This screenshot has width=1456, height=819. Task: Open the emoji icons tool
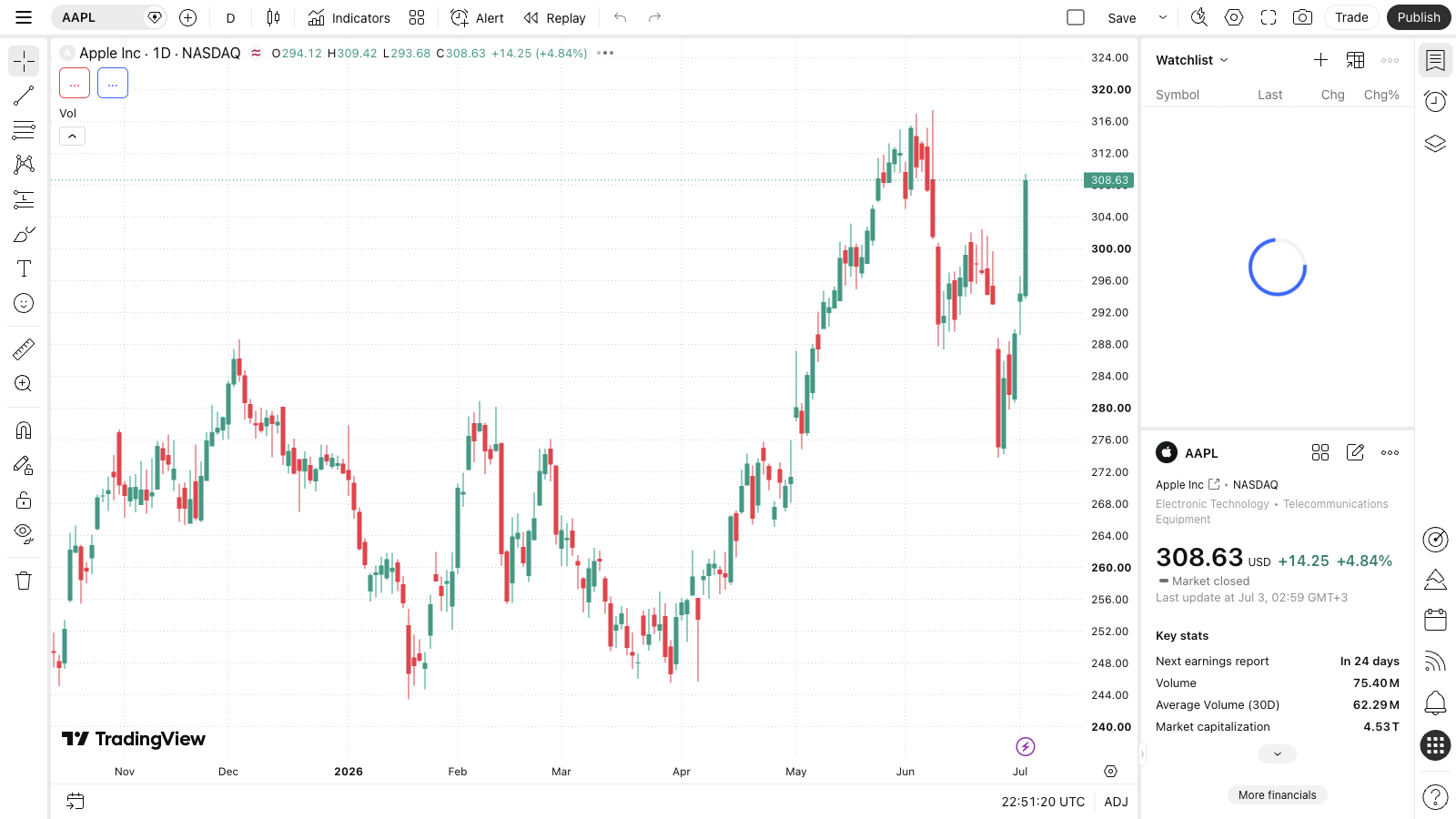click(x=24, y=303)
